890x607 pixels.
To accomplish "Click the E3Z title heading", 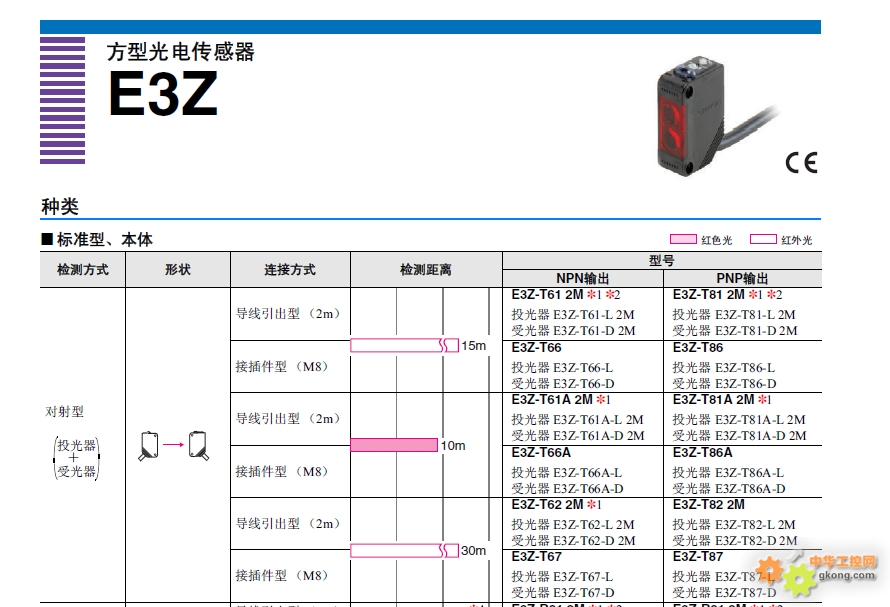I will (x=163, y=94).
